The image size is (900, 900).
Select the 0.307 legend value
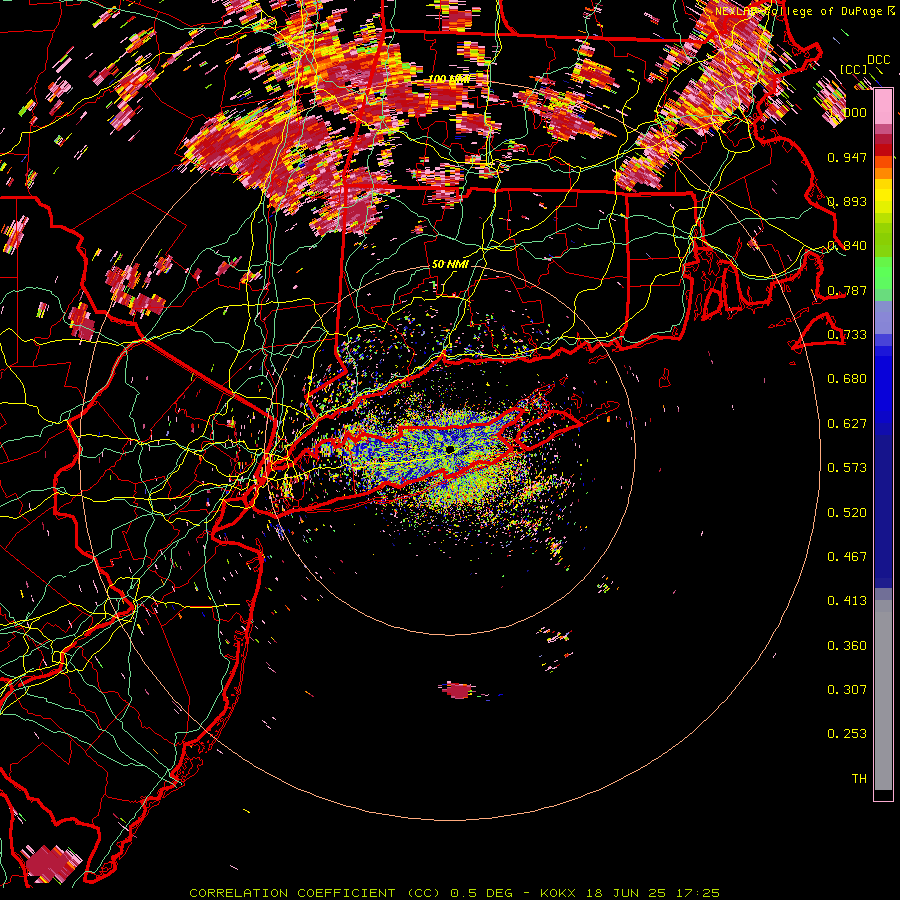847,690
